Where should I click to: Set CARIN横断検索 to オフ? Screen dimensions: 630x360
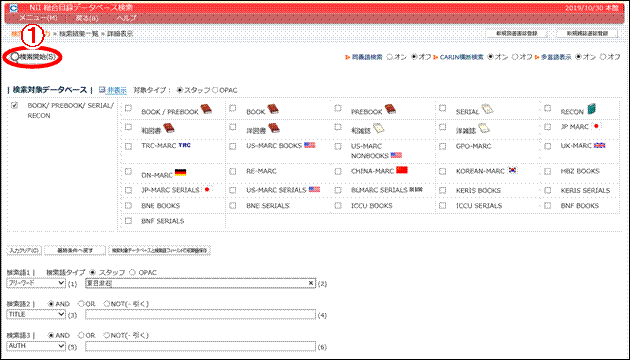(515, 57)
